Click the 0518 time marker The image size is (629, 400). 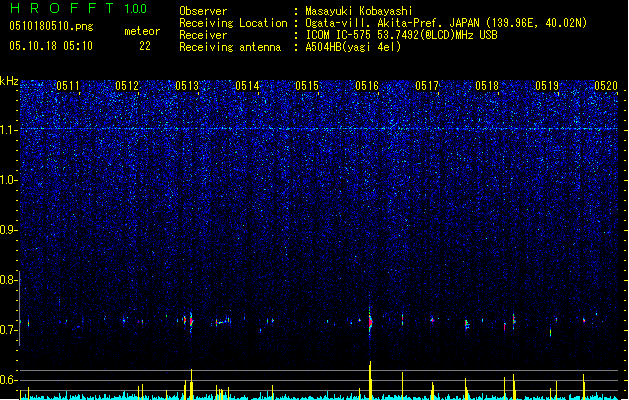coord(487,86)
